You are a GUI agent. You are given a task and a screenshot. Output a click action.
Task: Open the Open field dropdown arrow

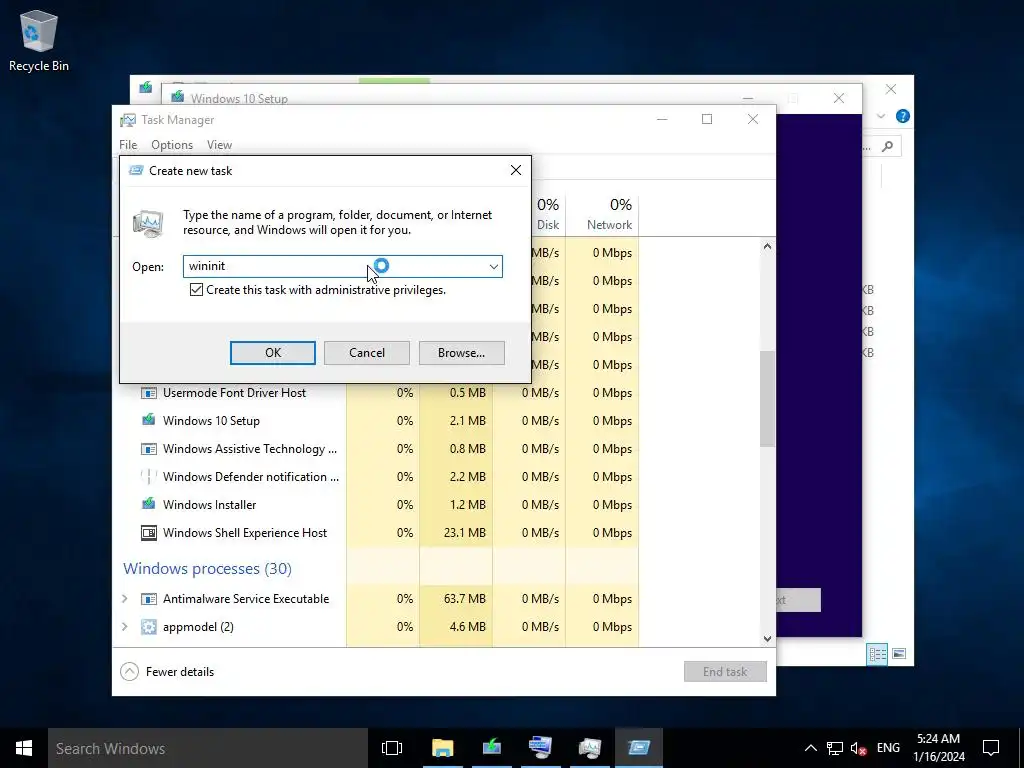494,266
